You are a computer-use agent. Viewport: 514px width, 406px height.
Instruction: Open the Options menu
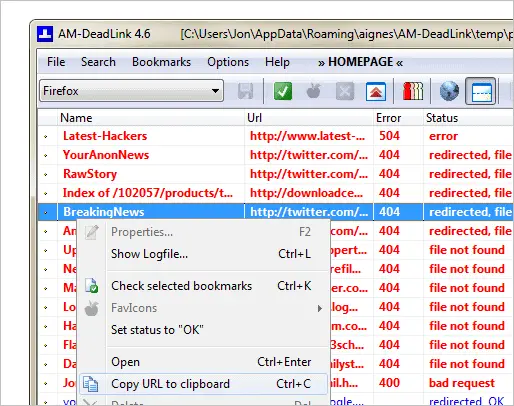(228, 62)
